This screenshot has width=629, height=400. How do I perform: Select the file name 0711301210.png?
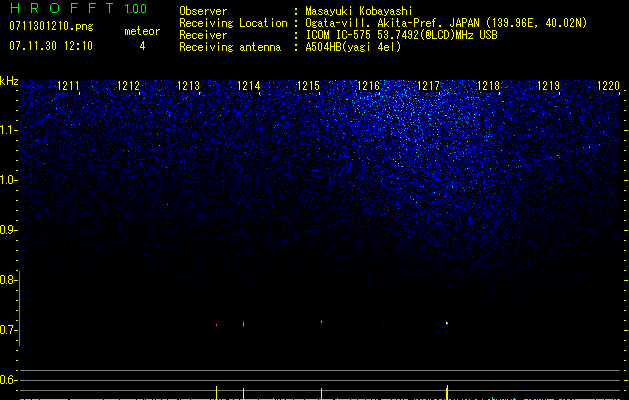point(51,26)
